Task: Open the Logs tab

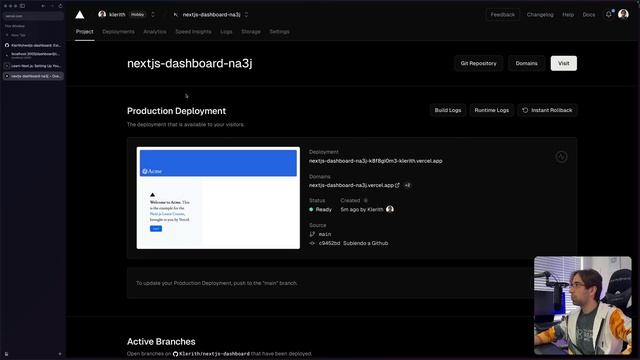Action: click(x=226, y=31)
